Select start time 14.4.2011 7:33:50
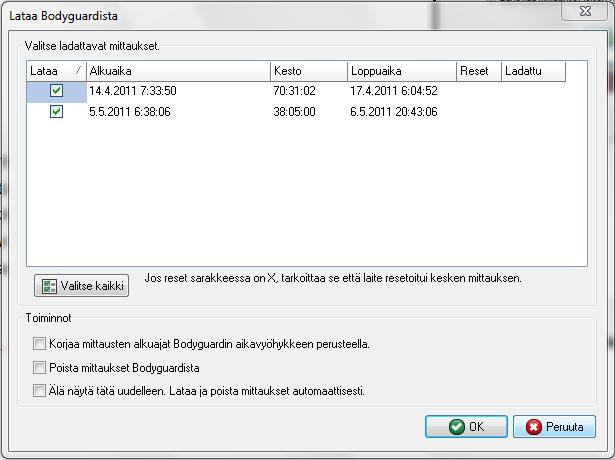 click(133, 91)
